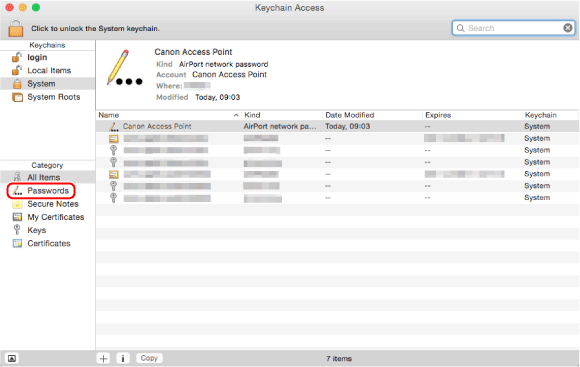Click the lock icon to unlock System keychain
Image resolution: width=580 pixels, height=367 pixels.
pyautogui.click(x=16, y=28)
